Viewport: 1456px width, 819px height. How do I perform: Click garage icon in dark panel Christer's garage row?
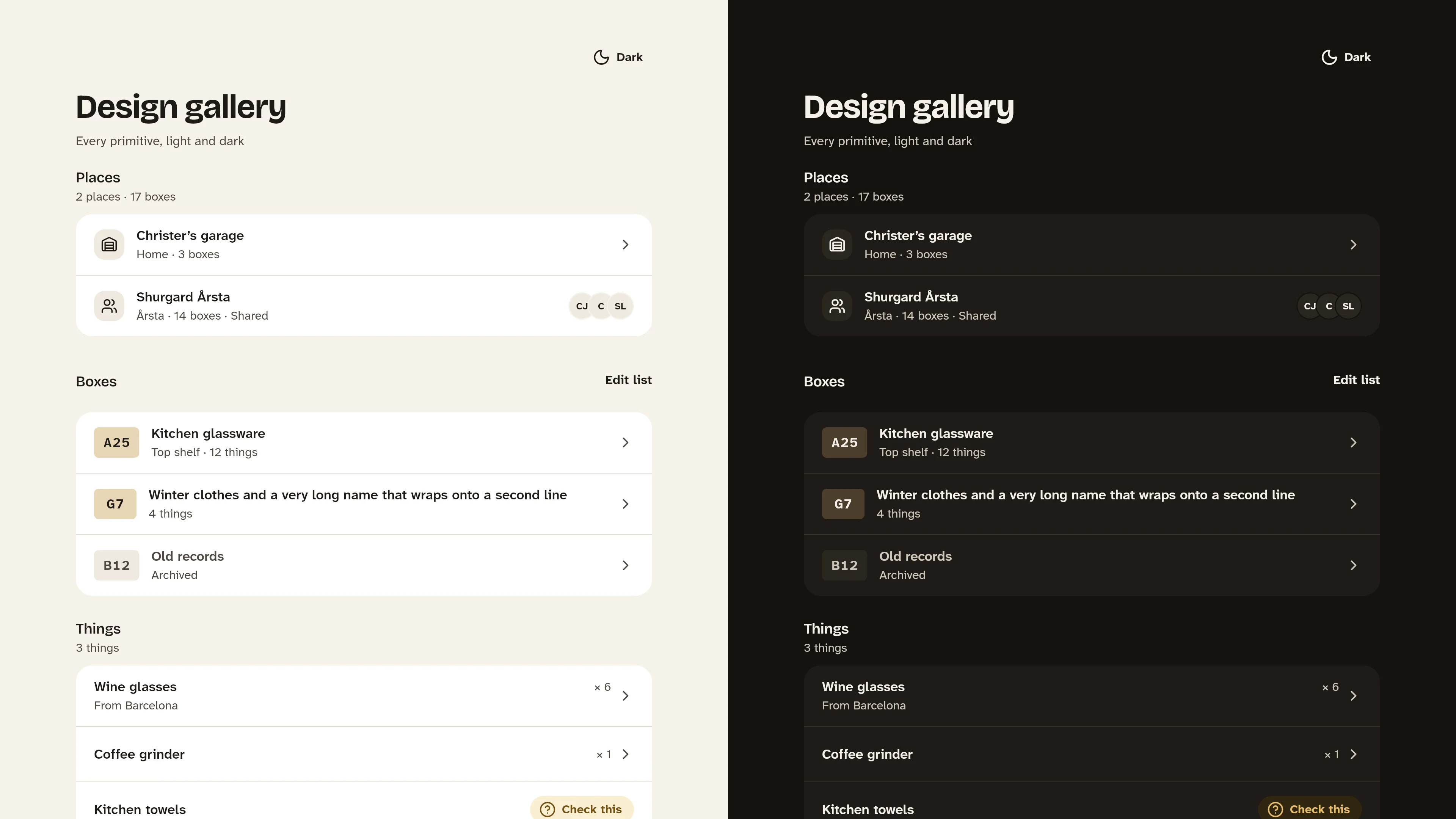(x=837, y=245)
